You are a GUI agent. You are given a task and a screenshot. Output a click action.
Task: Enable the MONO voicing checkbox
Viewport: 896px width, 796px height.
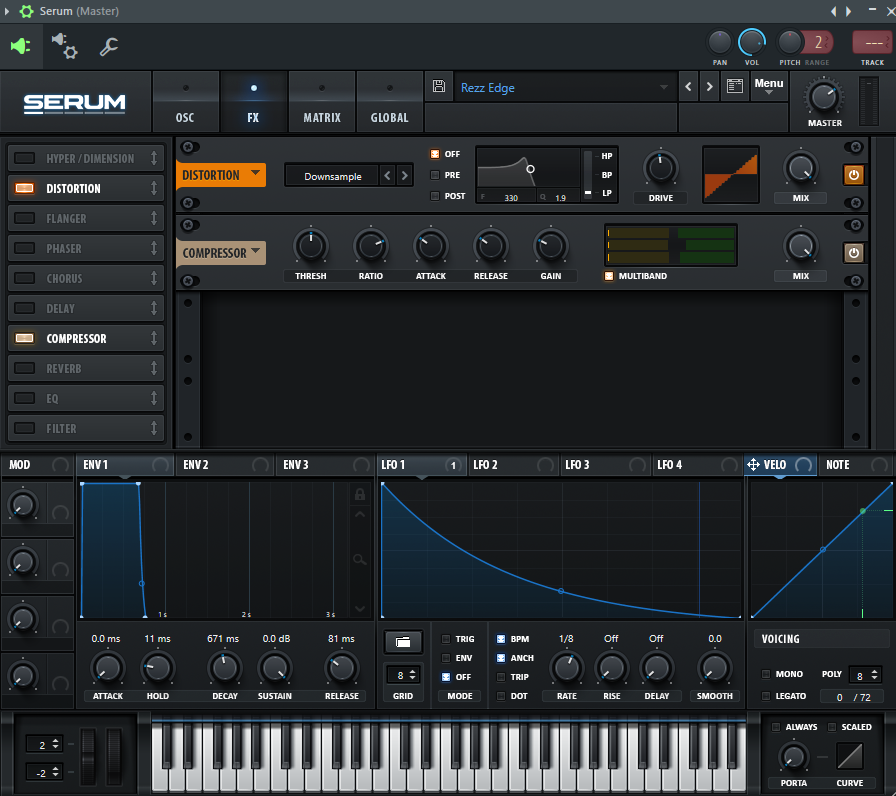[x=766, y=674]
